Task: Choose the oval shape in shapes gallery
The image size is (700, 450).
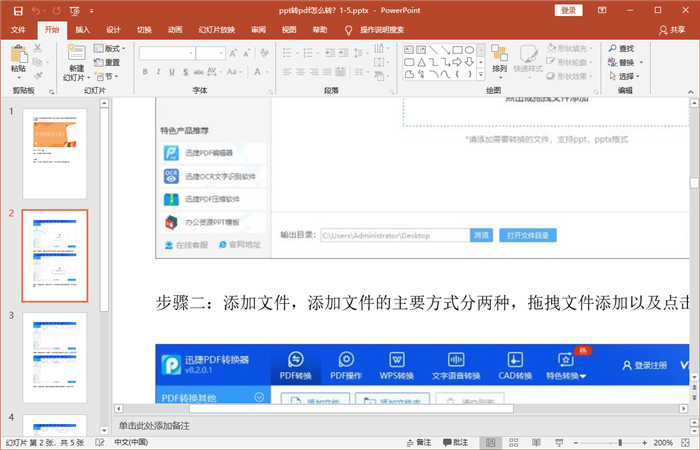Action: (x=469, y=50)
